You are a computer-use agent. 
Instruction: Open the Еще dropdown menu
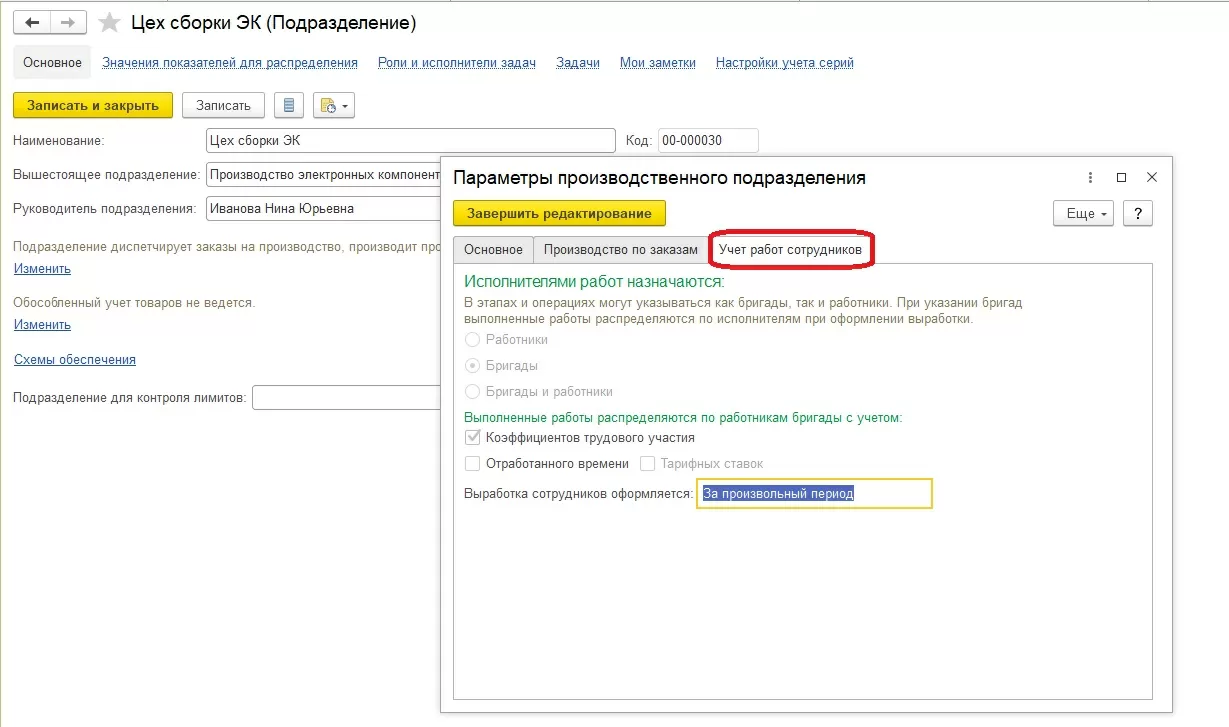click(x=1083, y=213)
